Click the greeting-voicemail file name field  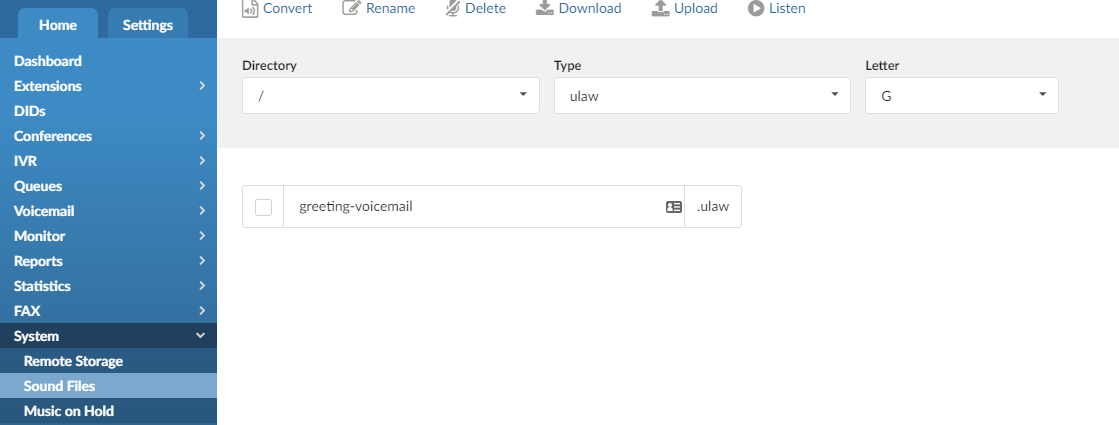click(x=470, y=207)
